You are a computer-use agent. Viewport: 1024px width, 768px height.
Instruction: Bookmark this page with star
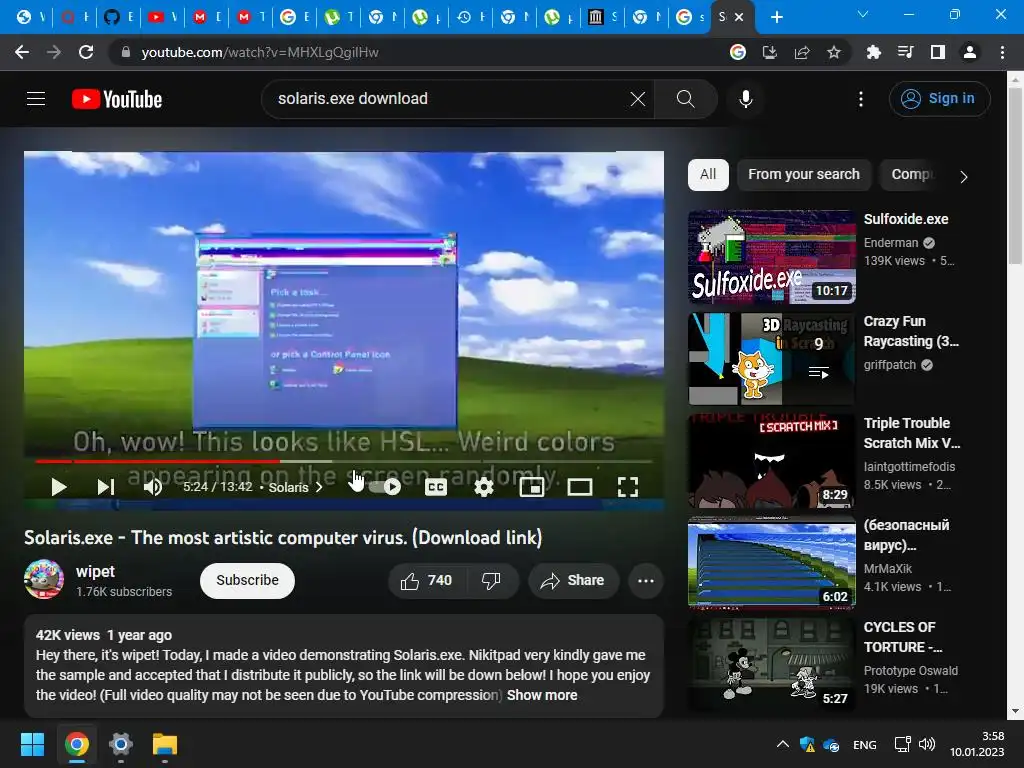point(834,52)
